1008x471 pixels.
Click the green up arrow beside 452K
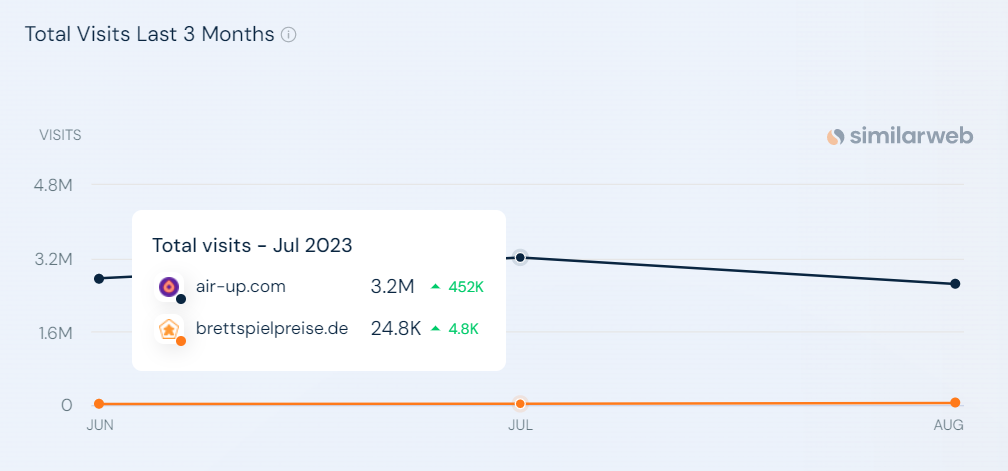point(435,287)
